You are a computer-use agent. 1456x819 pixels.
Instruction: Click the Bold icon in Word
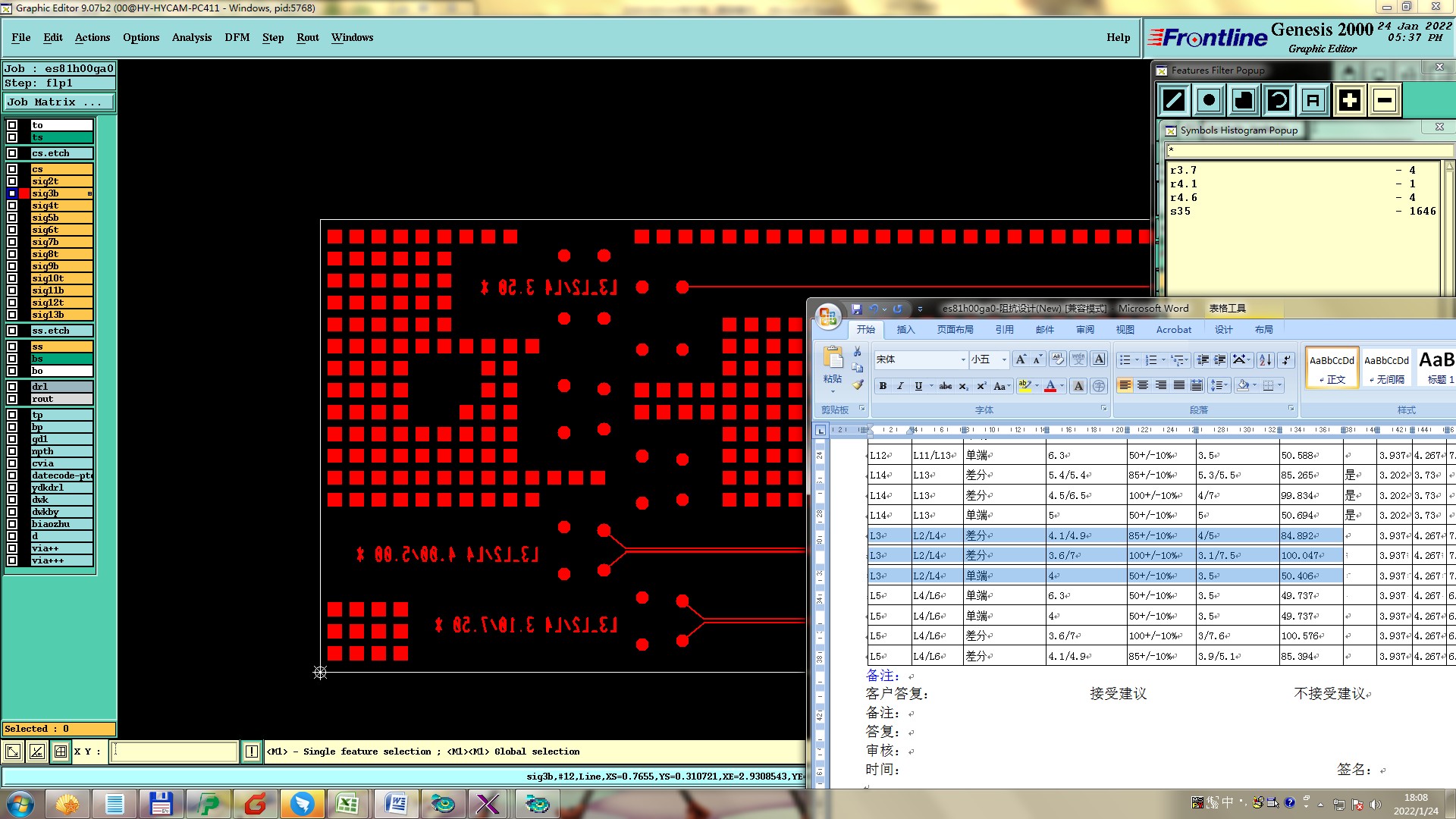tap(883, 386)
